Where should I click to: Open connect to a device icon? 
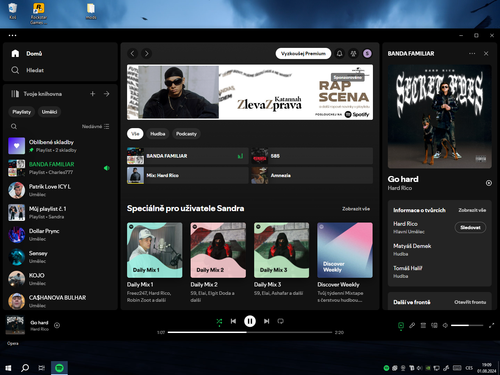tap(434, 325)
